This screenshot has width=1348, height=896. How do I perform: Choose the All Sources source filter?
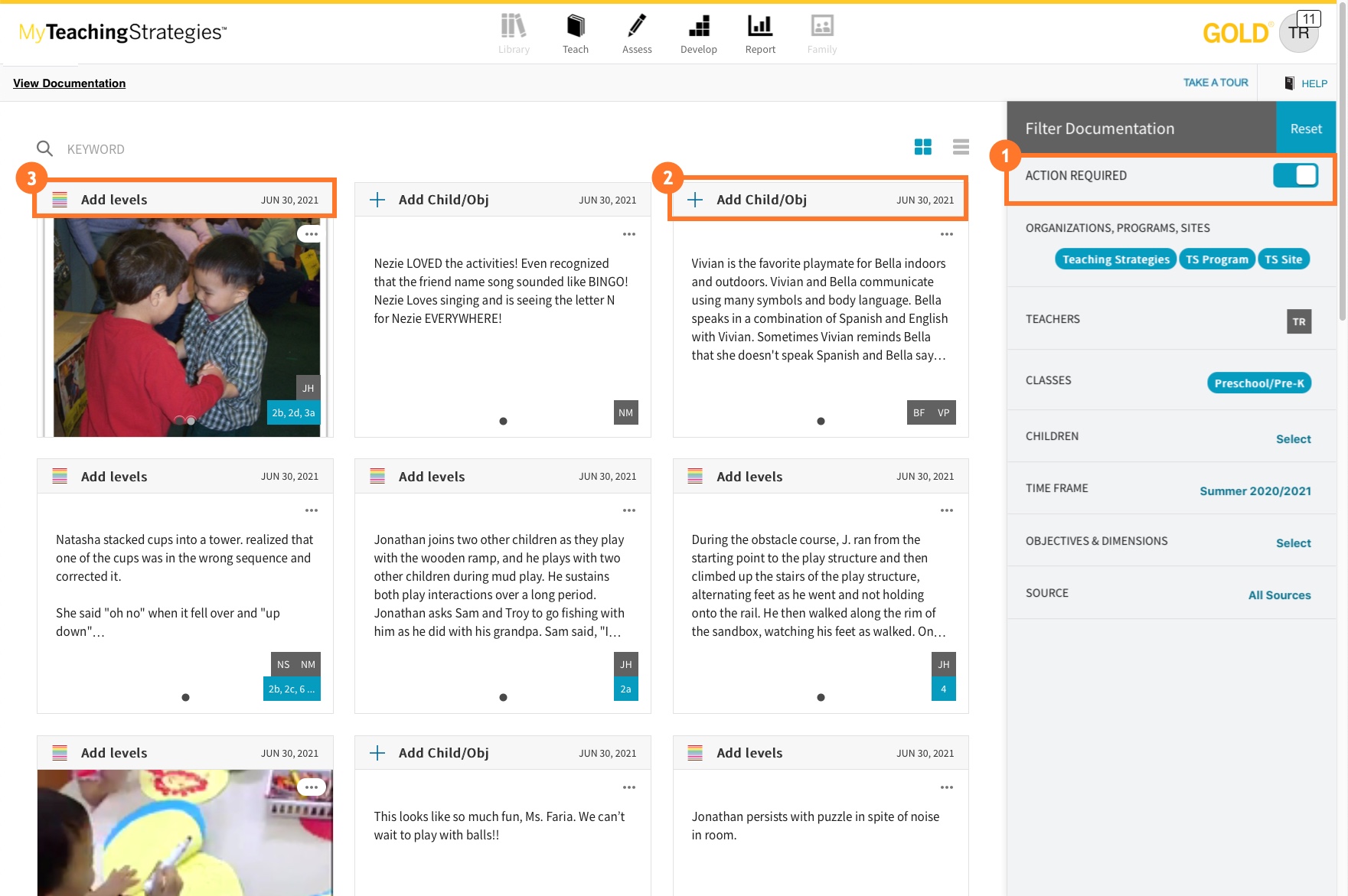click(x=1279, y=595)
